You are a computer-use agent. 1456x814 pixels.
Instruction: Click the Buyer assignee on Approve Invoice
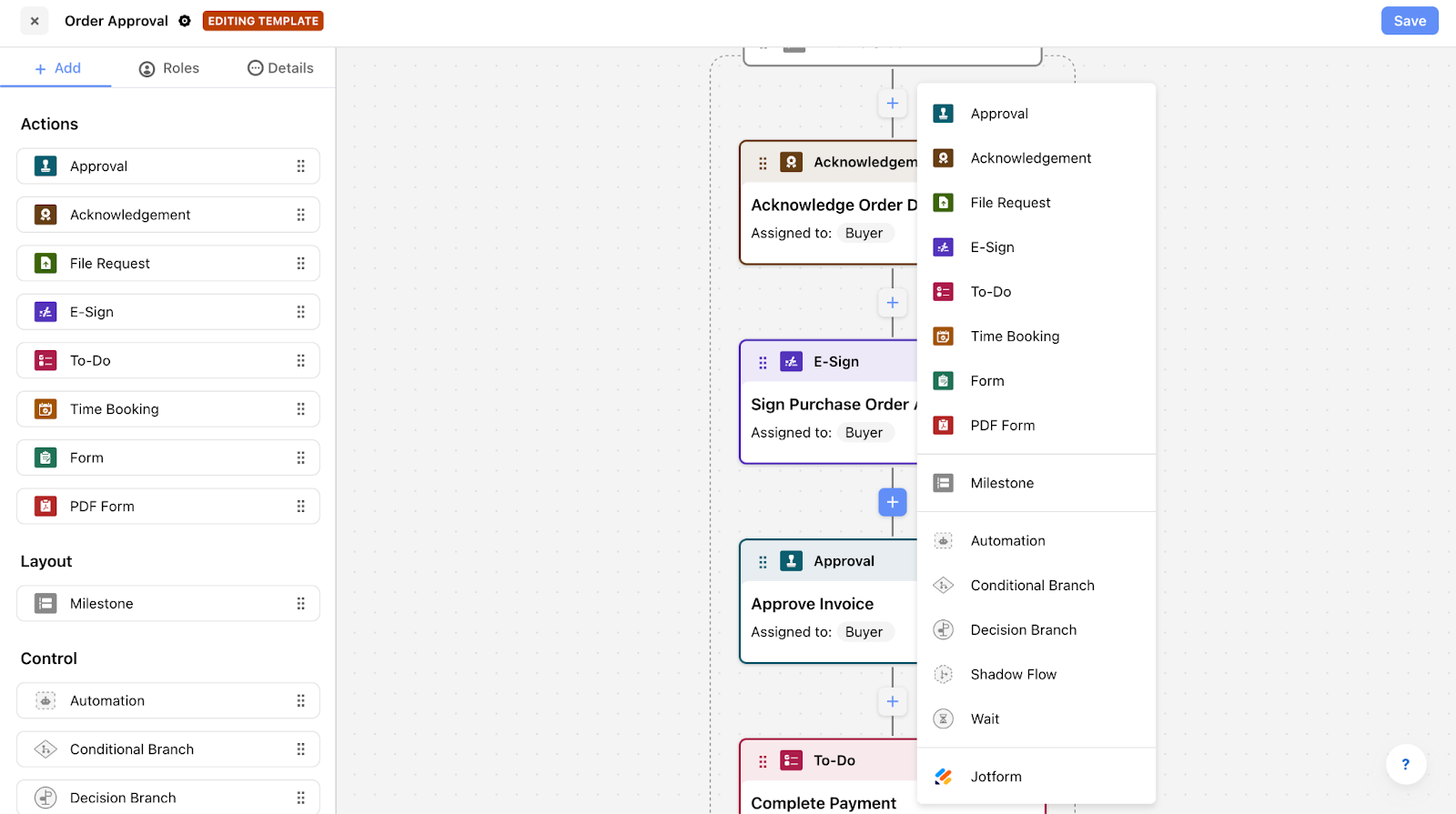point(864,632)
